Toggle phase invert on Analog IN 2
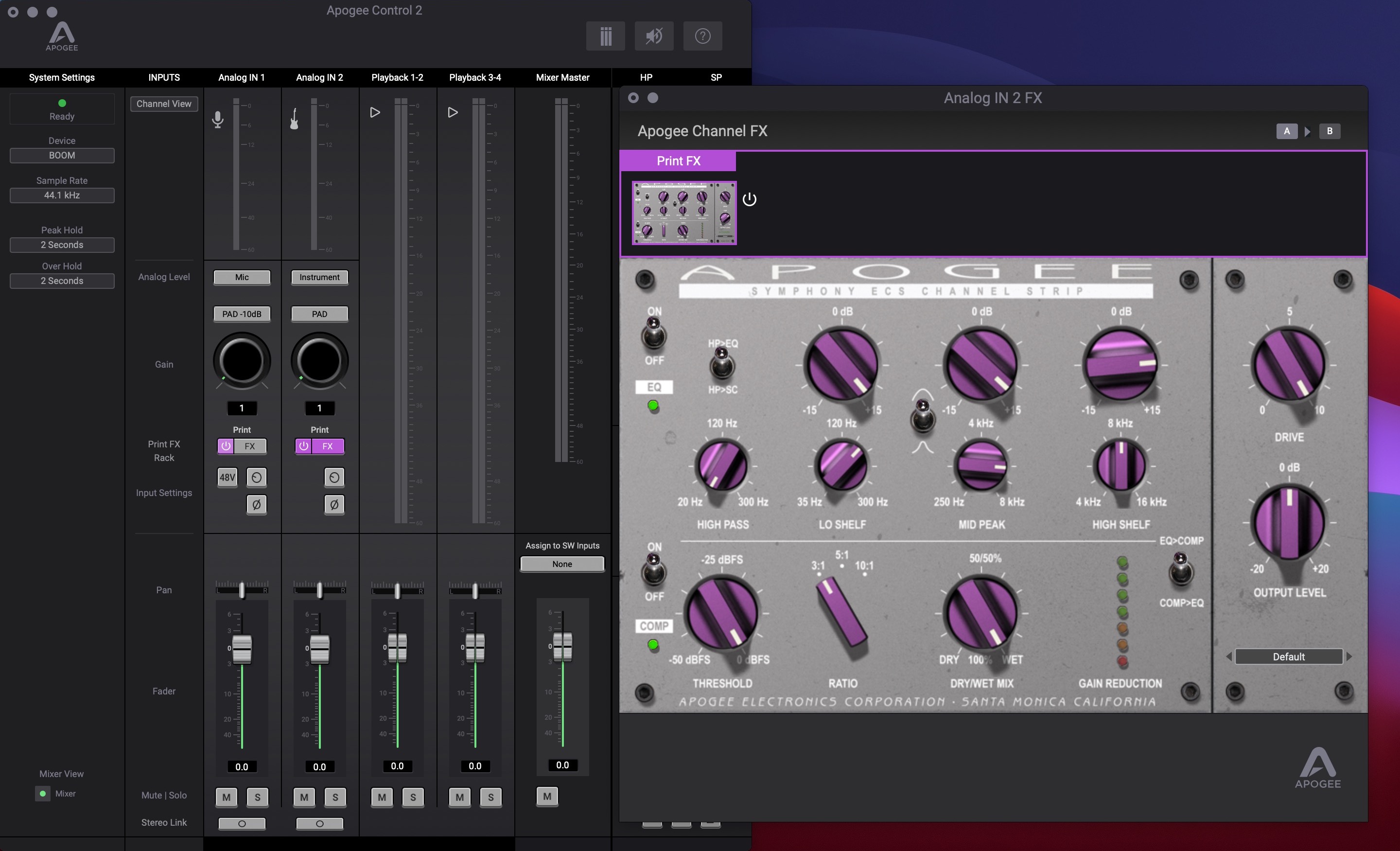The height and width of the screenshot is (851, 1400). click(x=334, y=504)
